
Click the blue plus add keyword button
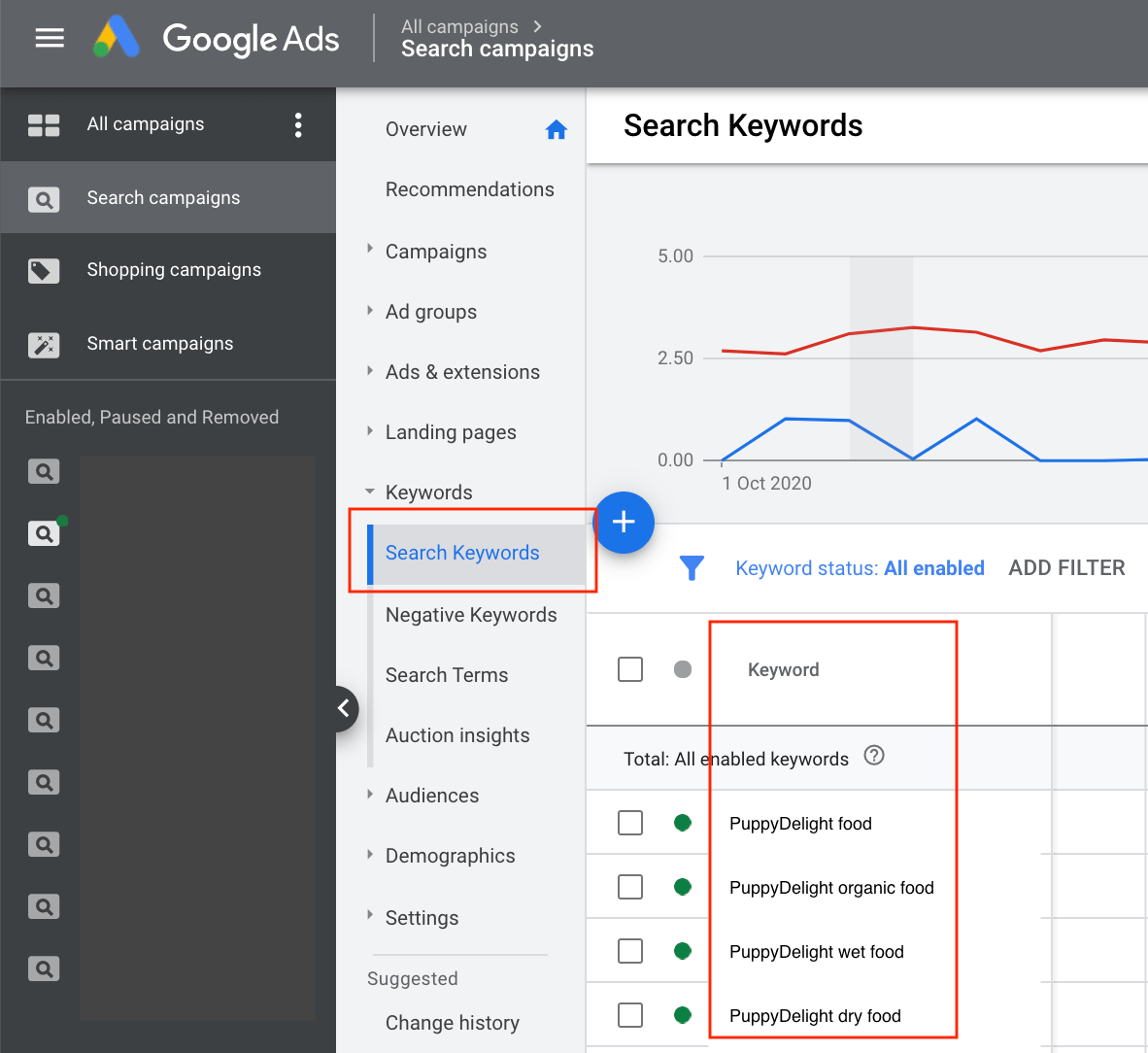[x=624, y=522]
